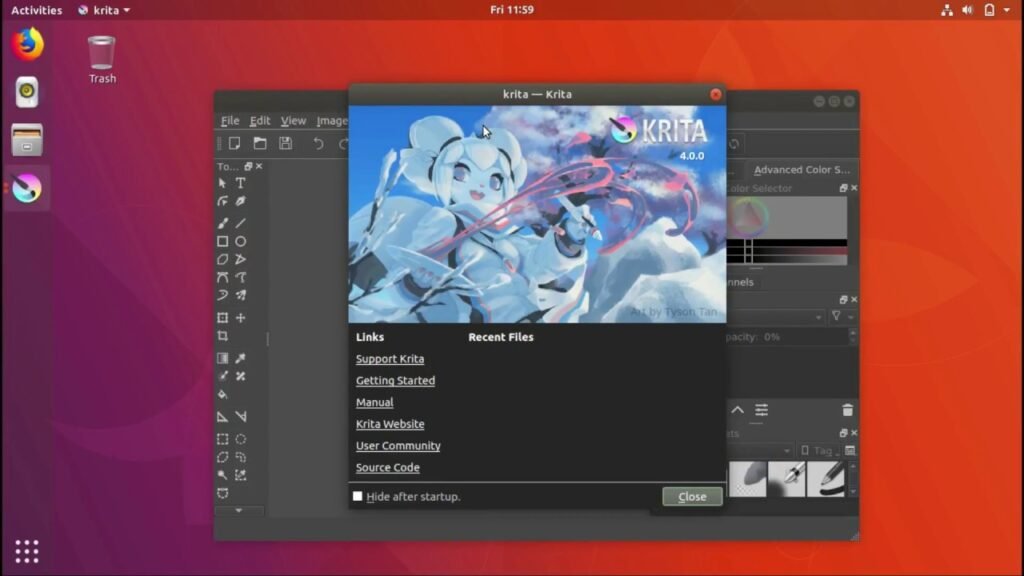Image resolution: width=1024 pixels, height=576 pixels.
Task: Click the delete layer trash icon
Action: [847, 410]
